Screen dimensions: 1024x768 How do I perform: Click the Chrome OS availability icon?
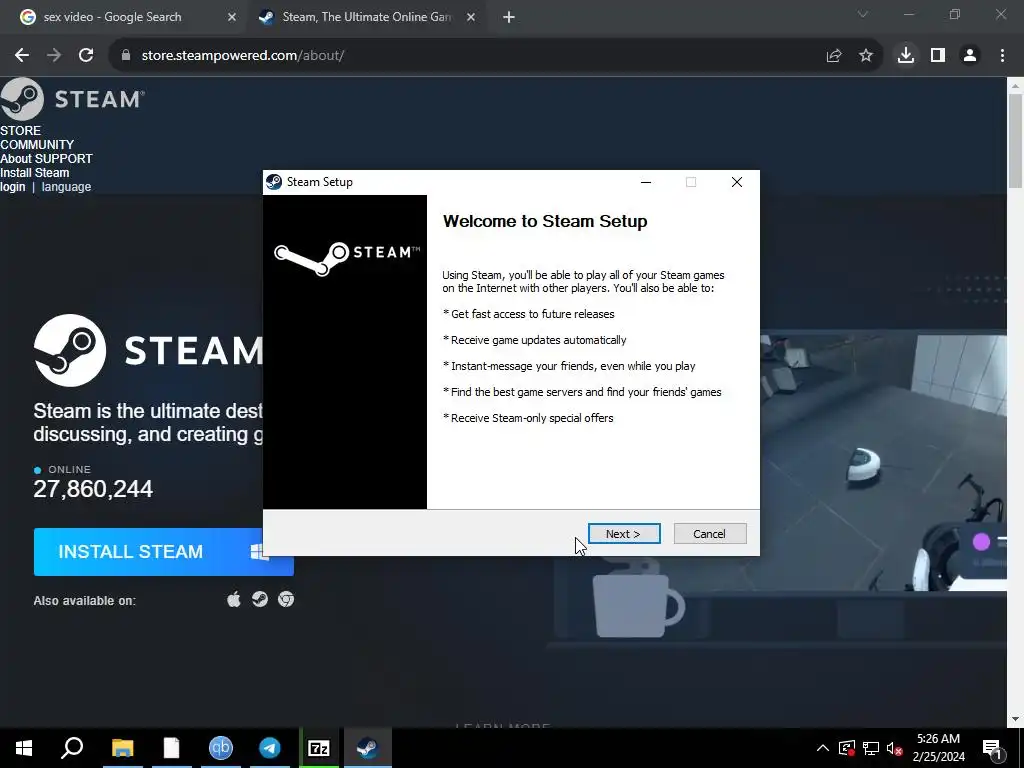[286, 600]
